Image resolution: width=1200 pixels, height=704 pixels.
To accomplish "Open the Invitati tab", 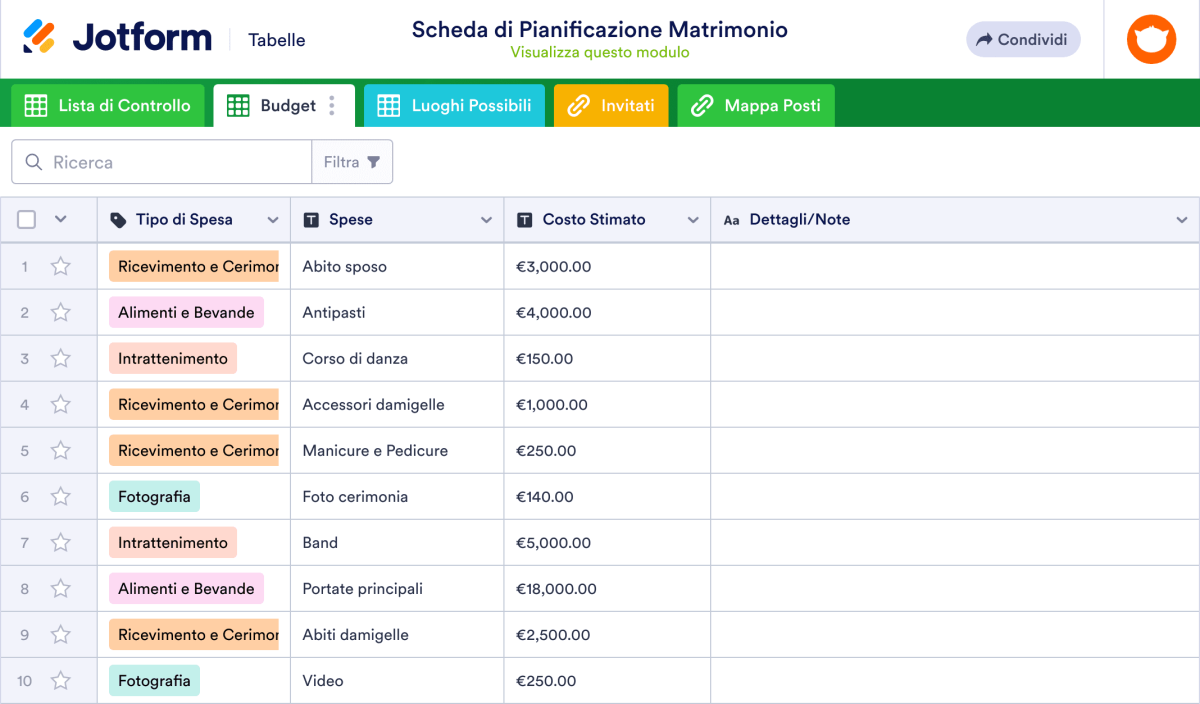I will (x=611, y=105).
